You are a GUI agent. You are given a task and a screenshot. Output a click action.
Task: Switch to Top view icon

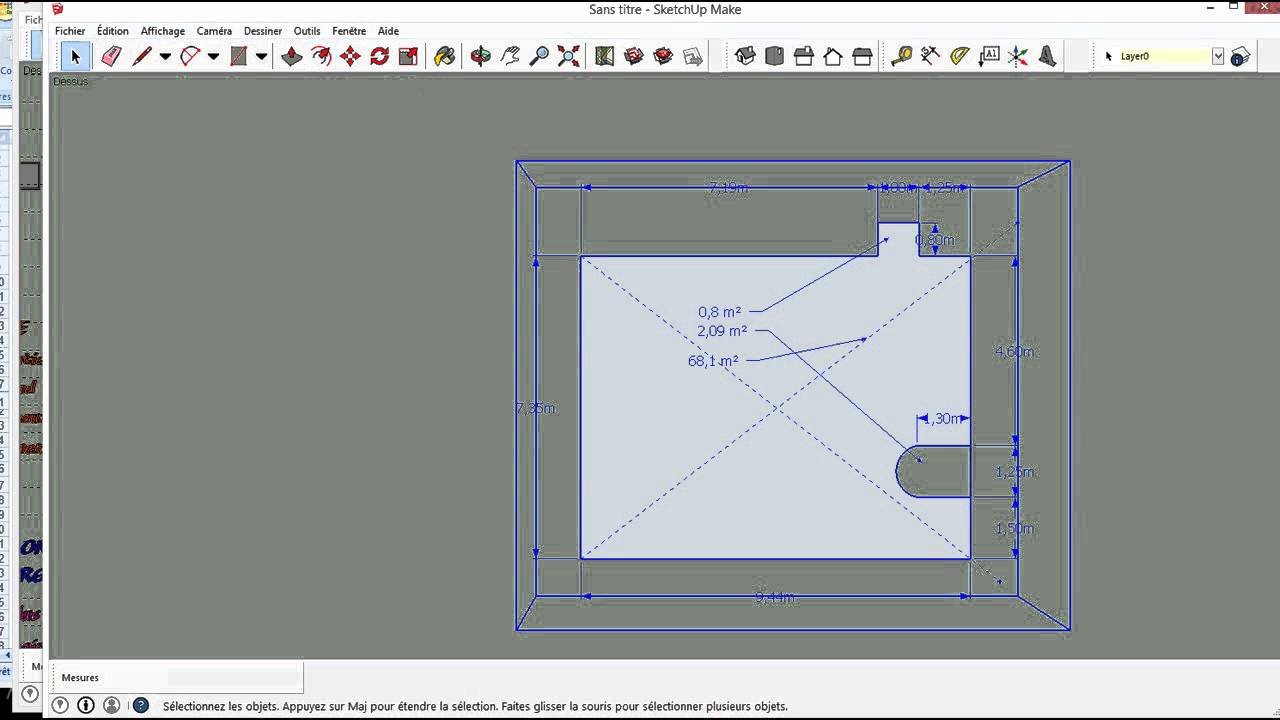coord(774,57)
